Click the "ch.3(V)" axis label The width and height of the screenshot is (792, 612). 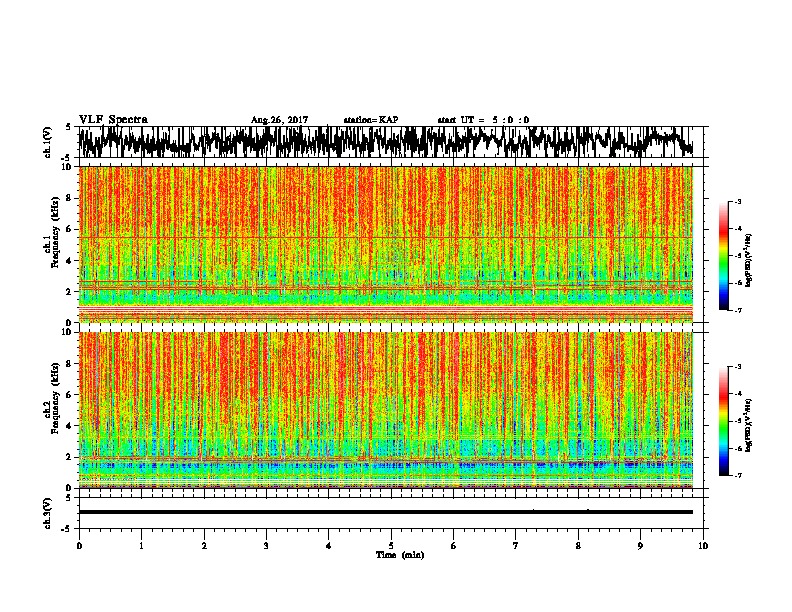pos(47,513)
